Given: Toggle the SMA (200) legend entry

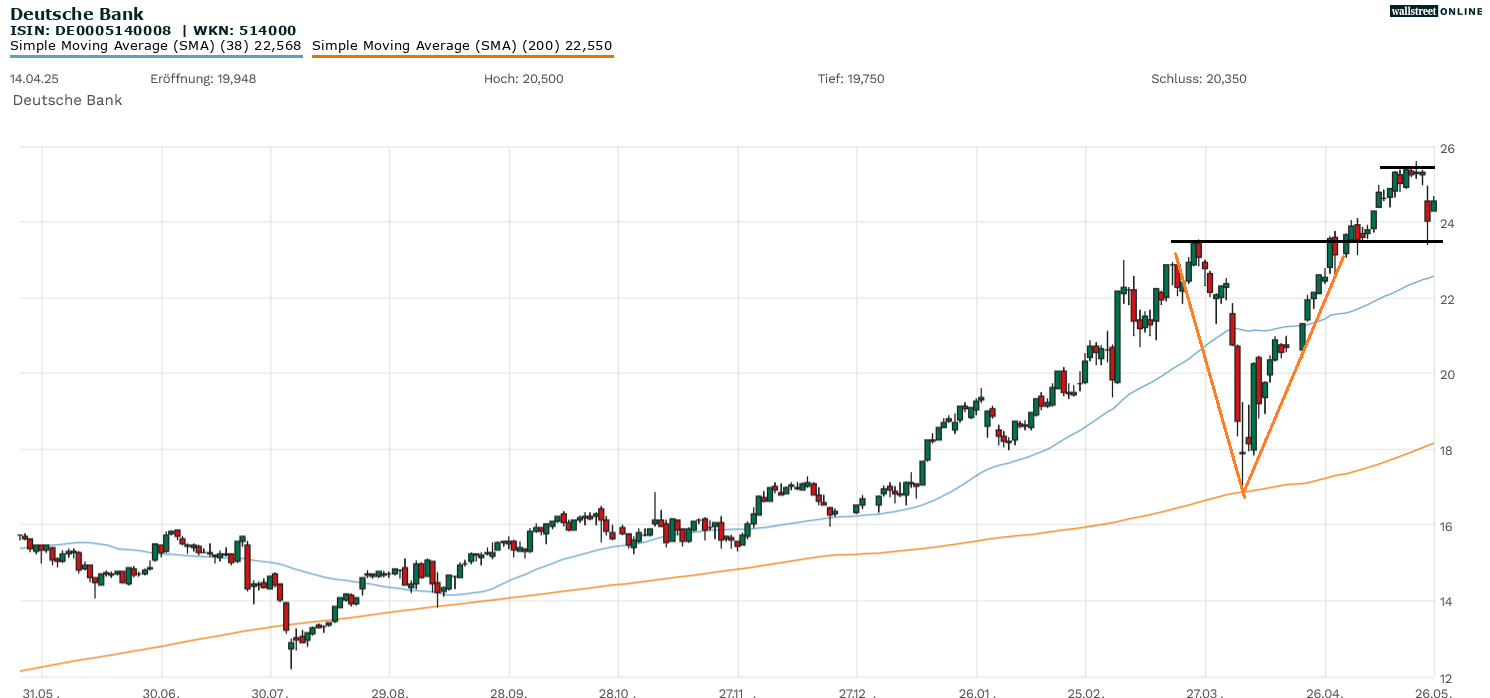Looking at the screenshot, I should [462, 46].
